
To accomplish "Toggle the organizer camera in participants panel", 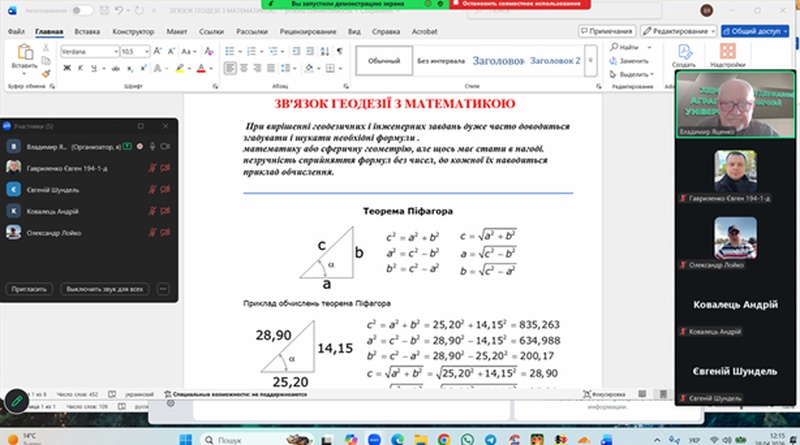I will point(165,147).
